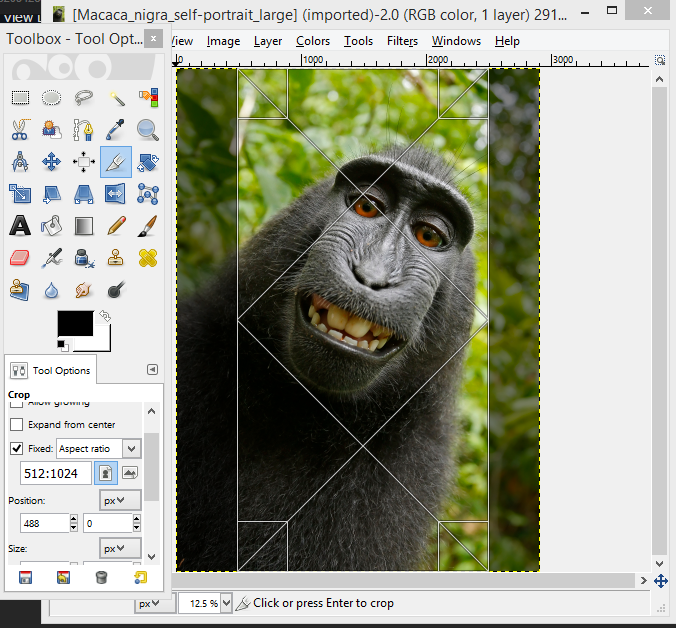The width and height of the screenshot is (676, 628).
Task: Open the Position unit px dropdown
Action: 120,500
